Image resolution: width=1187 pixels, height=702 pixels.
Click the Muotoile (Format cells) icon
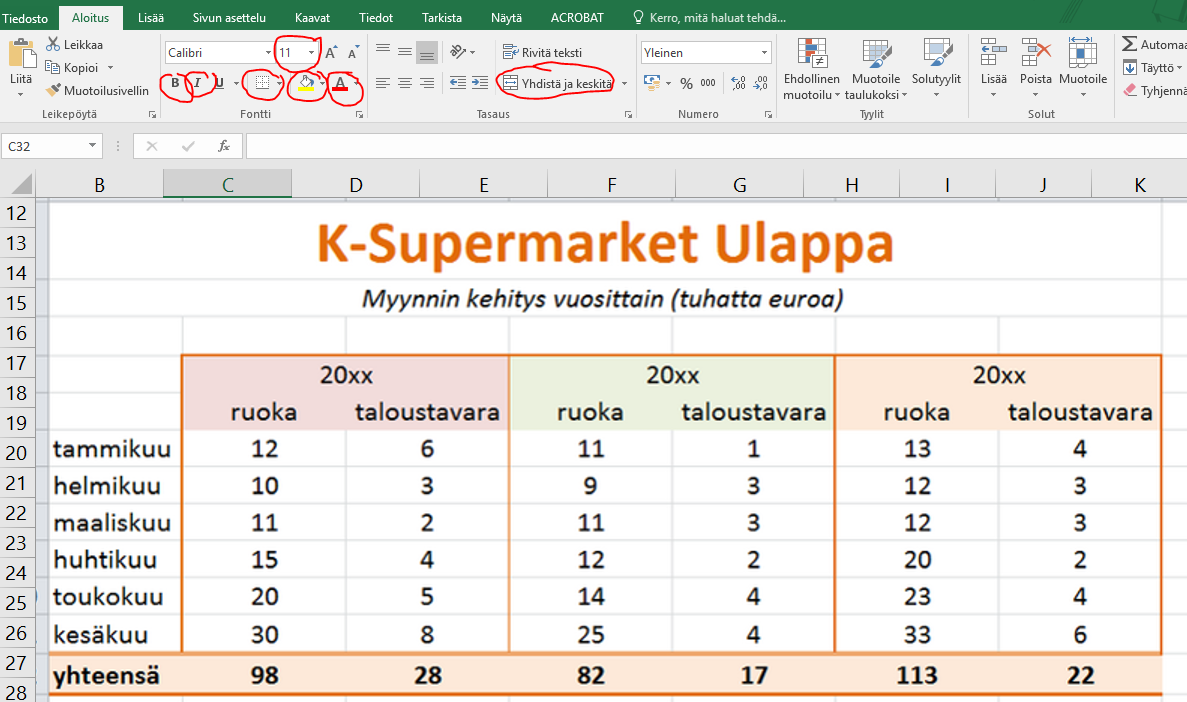[1083, 53]
